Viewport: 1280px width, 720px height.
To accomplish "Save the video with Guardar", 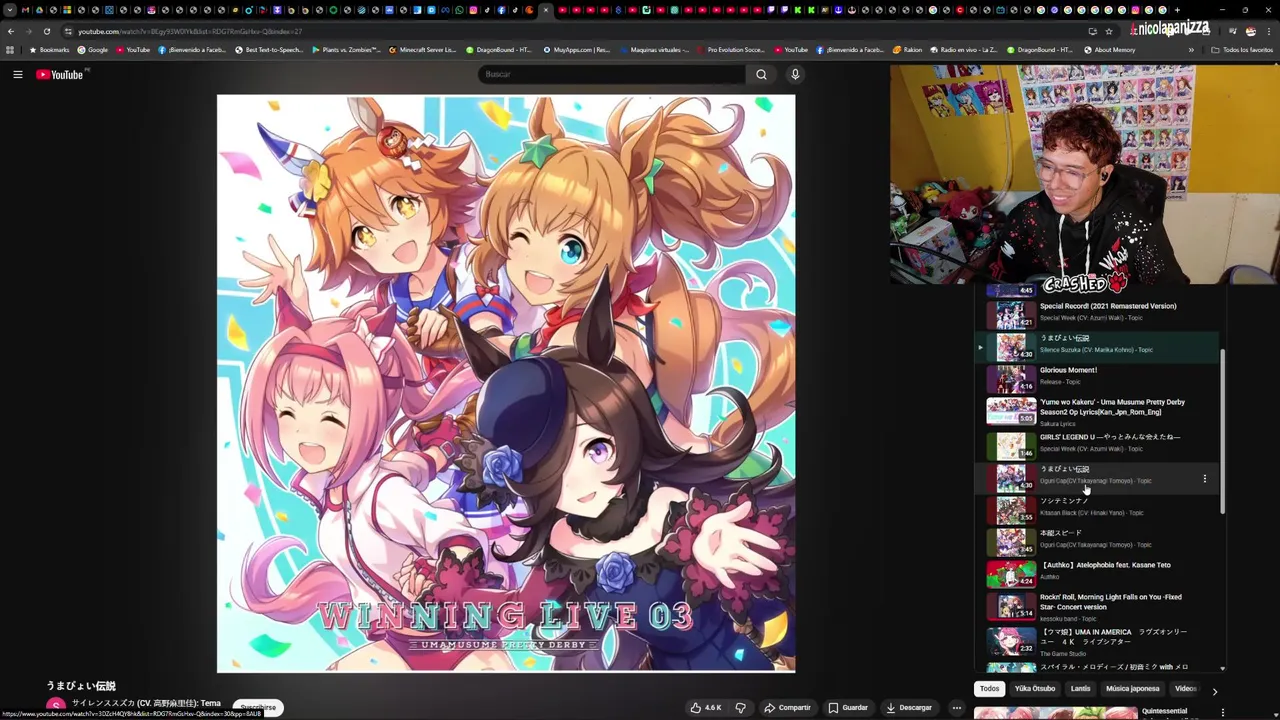I will tap(848, 707).
